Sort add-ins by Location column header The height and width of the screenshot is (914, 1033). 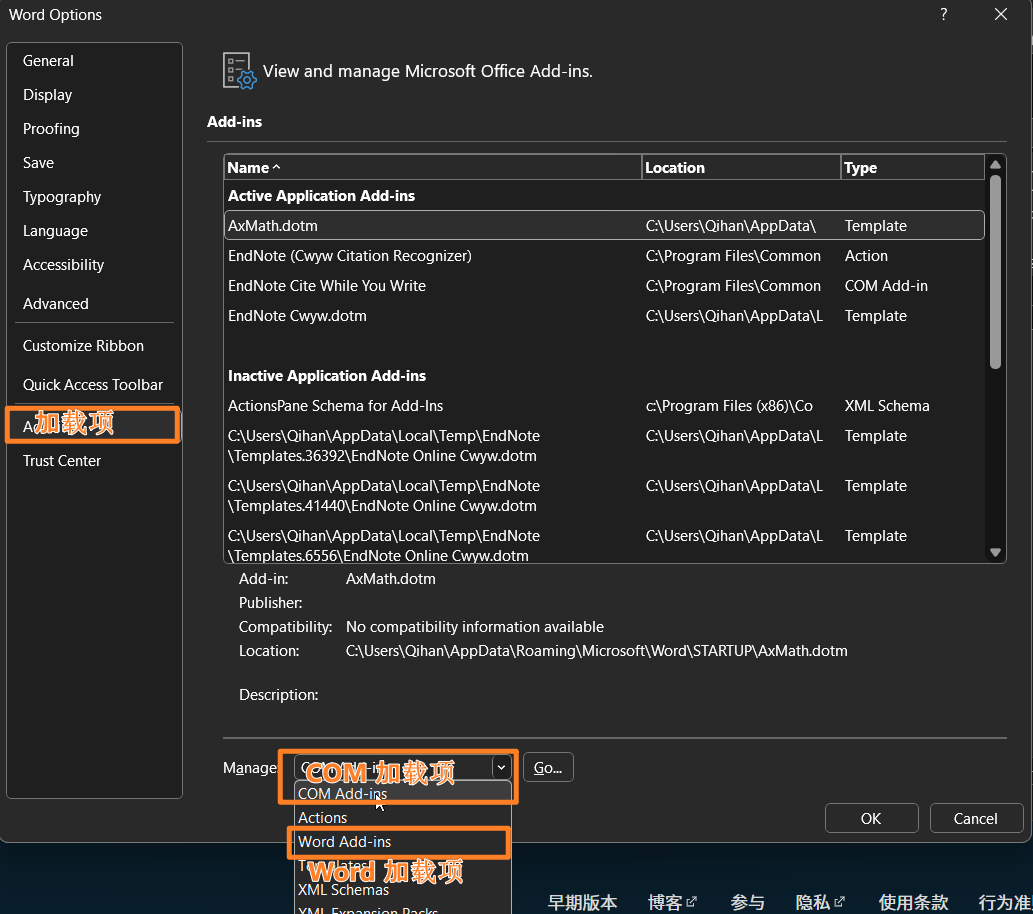coord(741,167)
